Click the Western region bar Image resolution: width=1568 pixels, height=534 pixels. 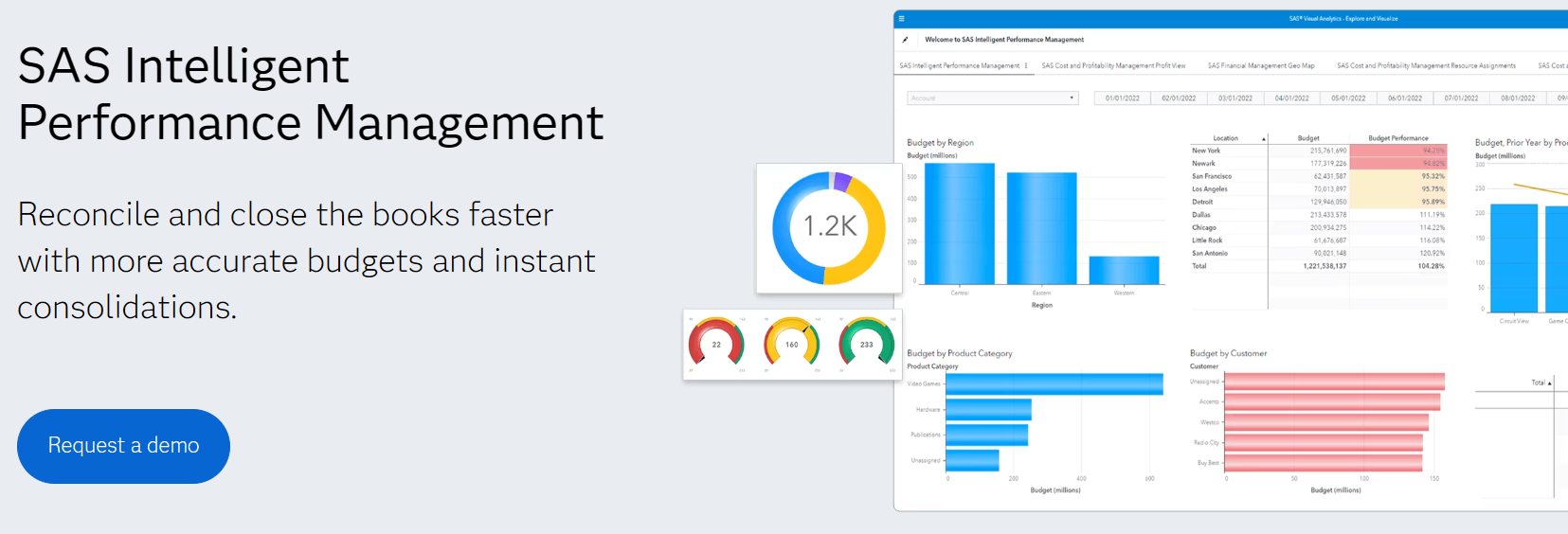click(x=1124, y=270)
